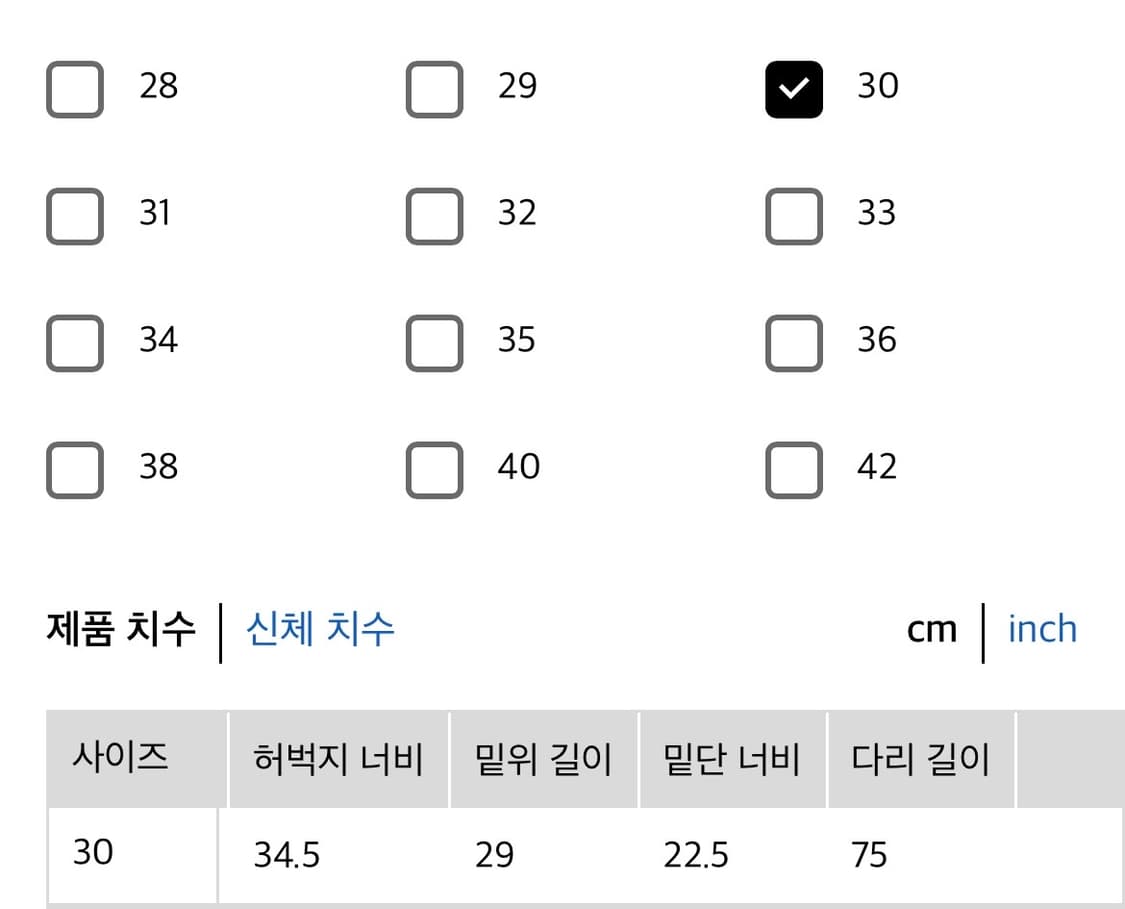The image size is (1125, 909).
Task: Click the 사이즈 column header
Action: [119, 760]
